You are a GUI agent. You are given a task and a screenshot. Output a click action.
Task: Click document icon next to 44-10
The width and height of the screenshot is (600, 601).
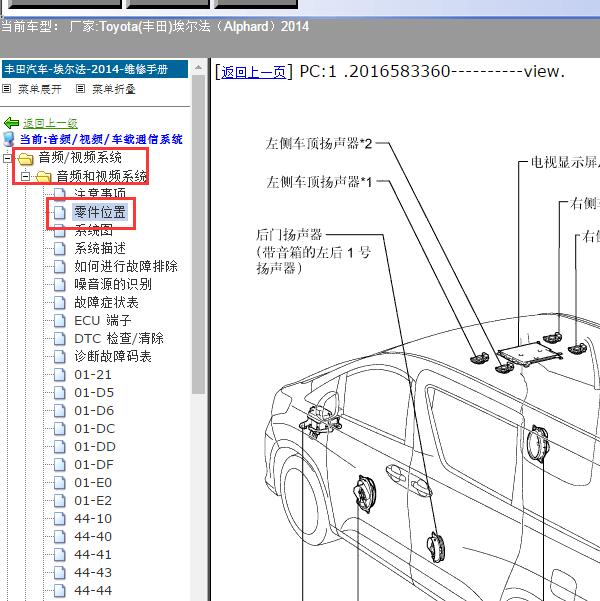tap(59, 519)
